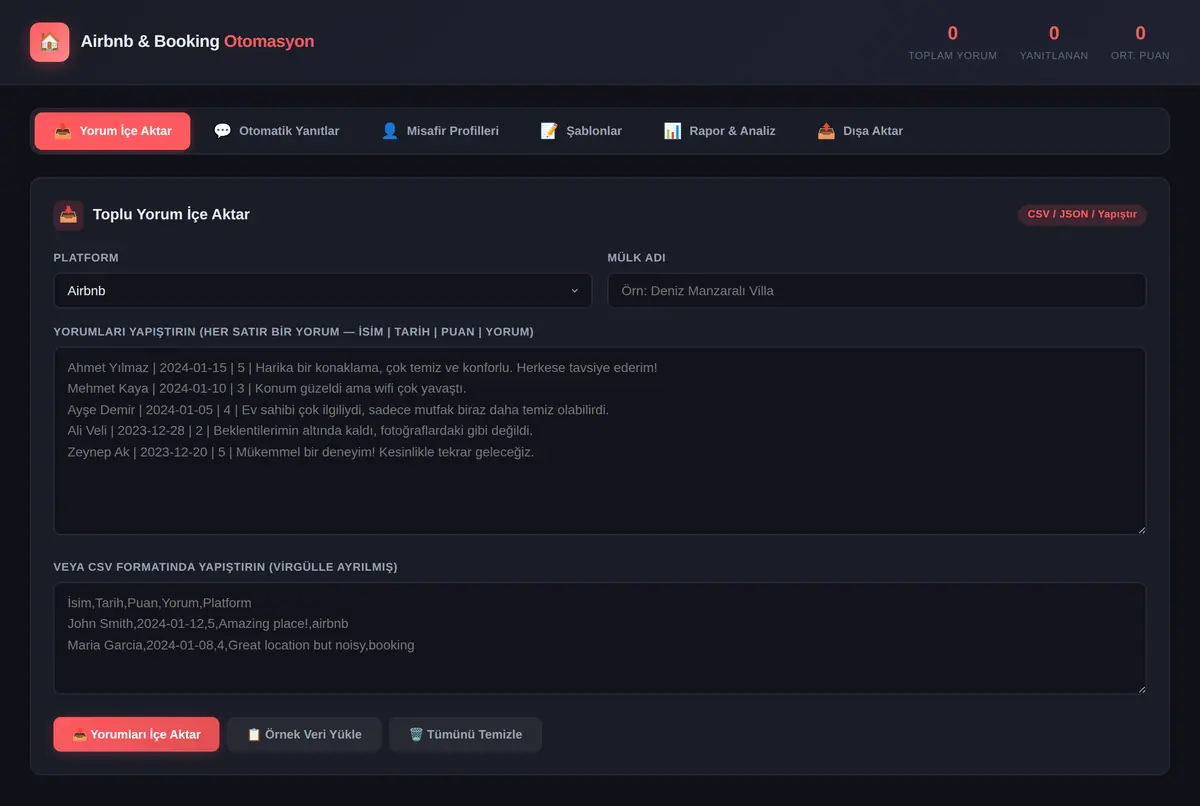Click the Airbnb & Booking Otomasyon title
Screen dimensions: 1200x806
click(x=198, y=42)
